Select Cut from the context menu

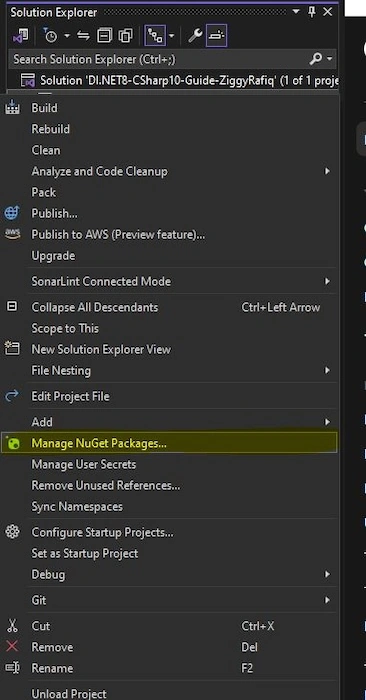(x=41, y=626)
